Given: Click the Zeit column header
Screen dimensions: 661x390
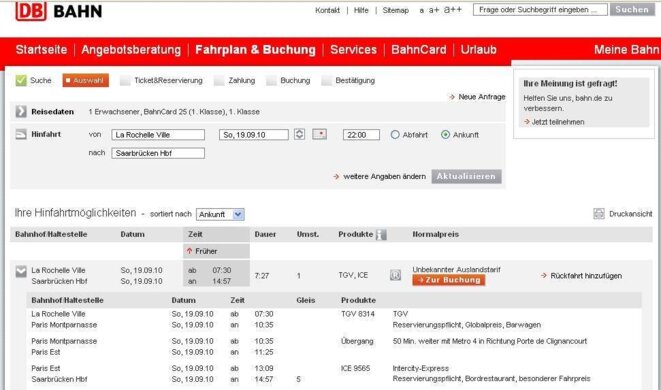Looking at the screenshot, I should point(195,234).
